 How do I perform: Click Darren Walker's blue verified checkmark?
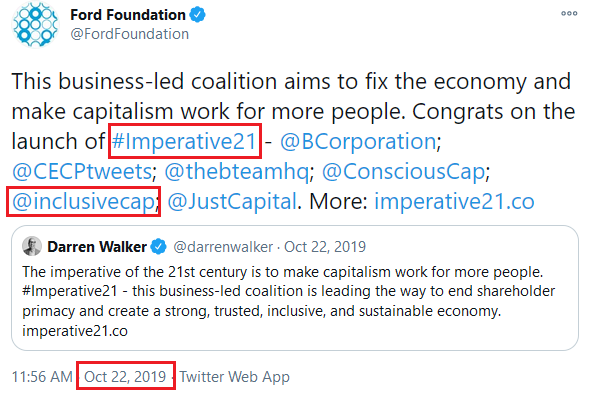click(158, 247)
